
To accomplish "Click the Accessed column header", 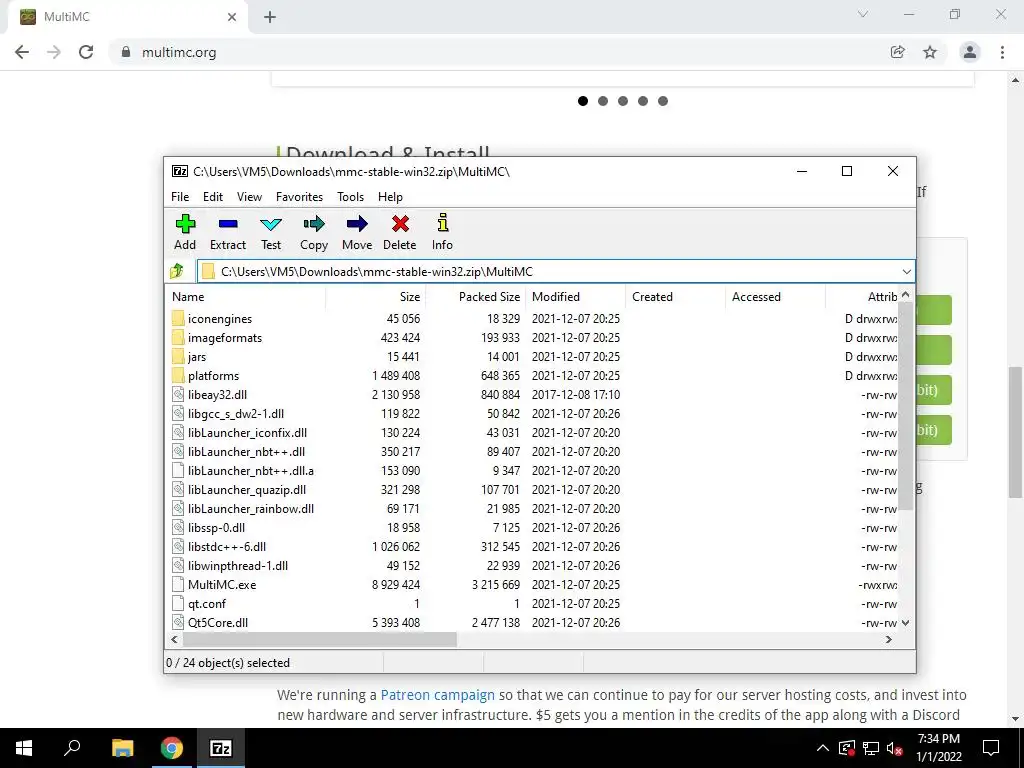I will [776, 296].
